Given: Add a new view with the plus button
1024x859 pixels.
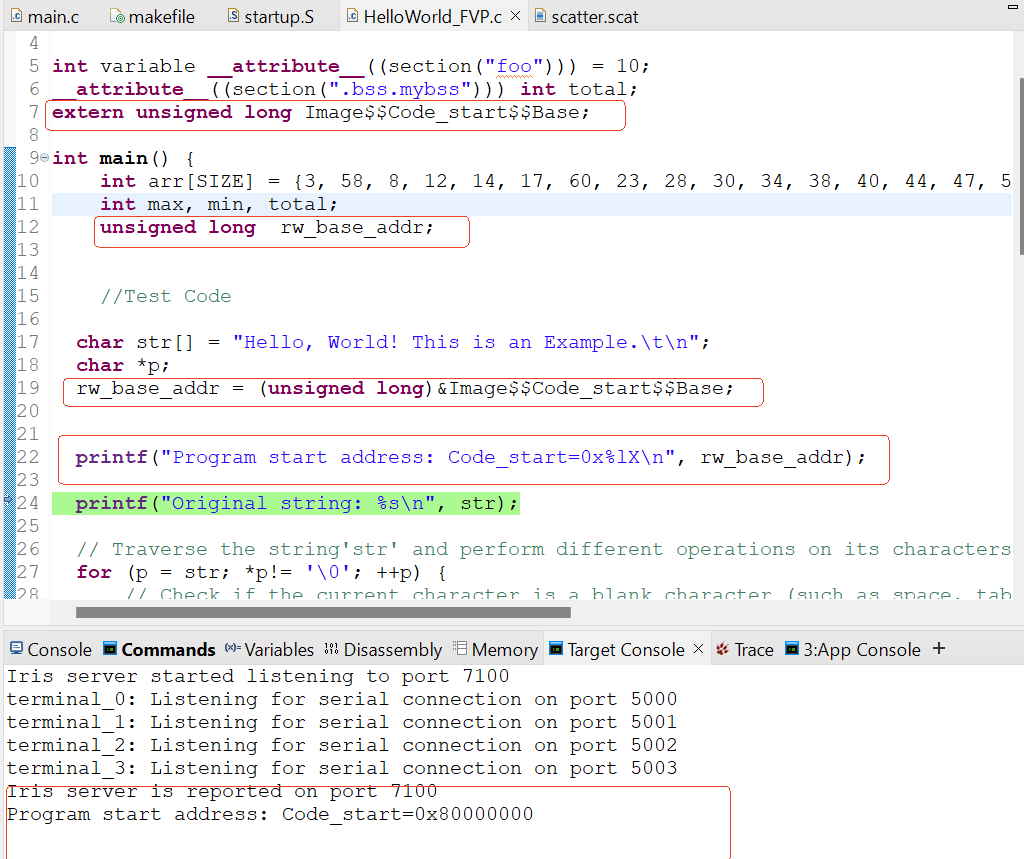Looking at the screenshot, I should point(938,649).
